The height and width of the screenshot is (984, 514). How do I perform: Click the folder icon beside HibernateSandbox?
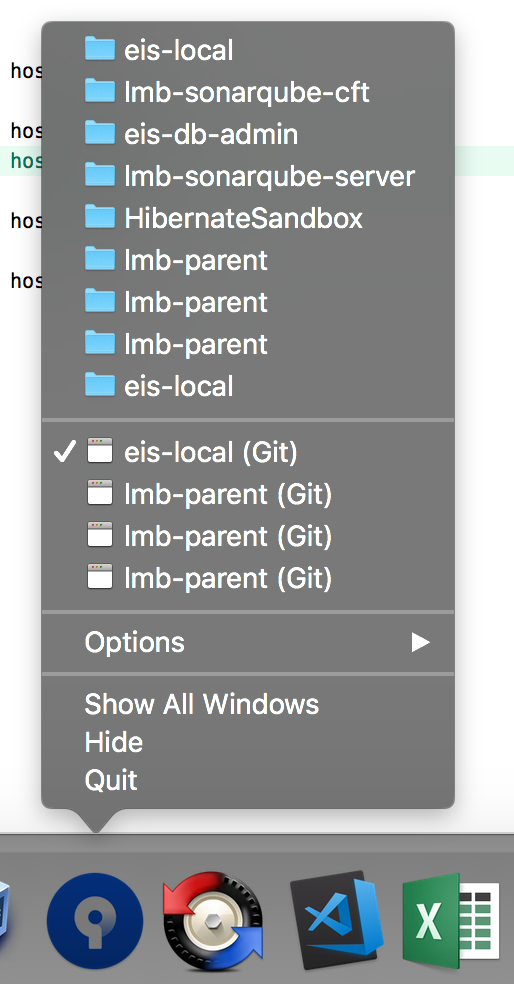pyautogui.click(x=100, y=217)
